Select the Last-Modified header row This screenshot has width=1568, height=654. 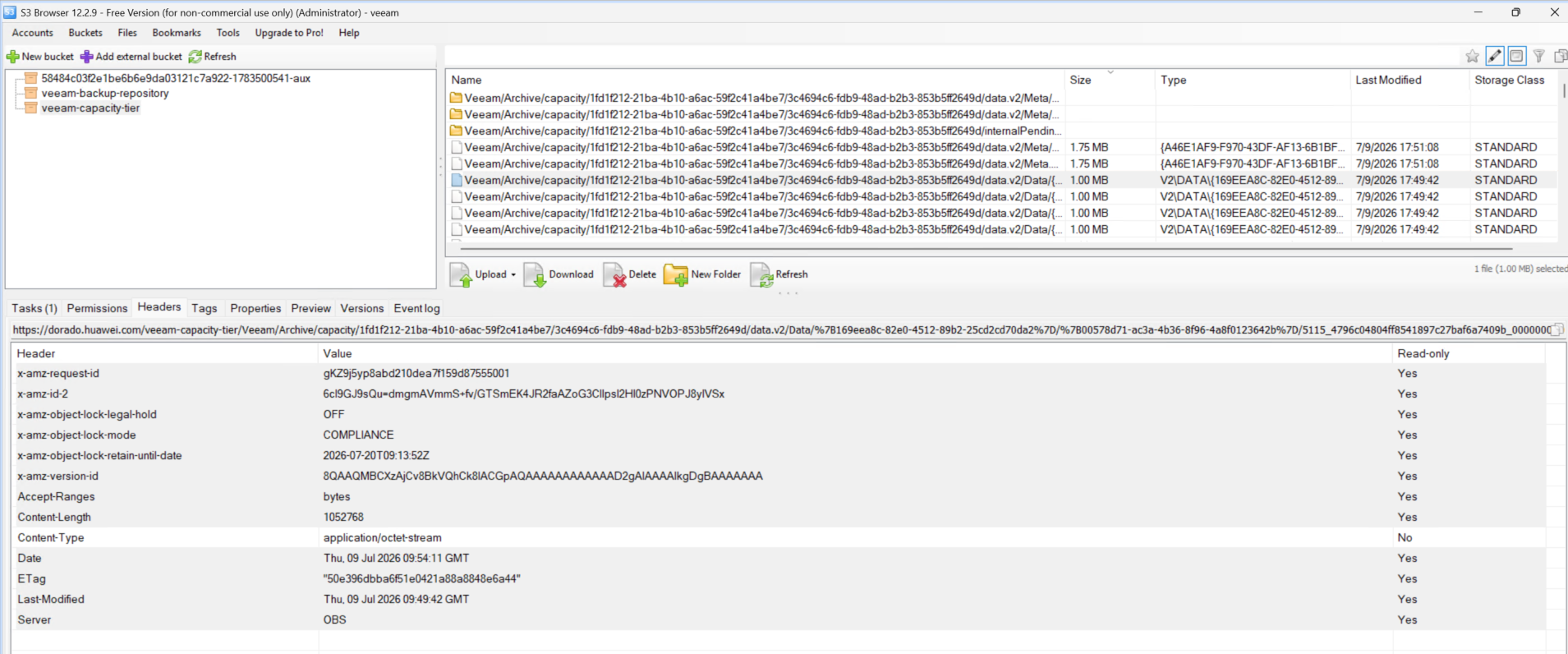pyautogui.click(x=779, y=599)
